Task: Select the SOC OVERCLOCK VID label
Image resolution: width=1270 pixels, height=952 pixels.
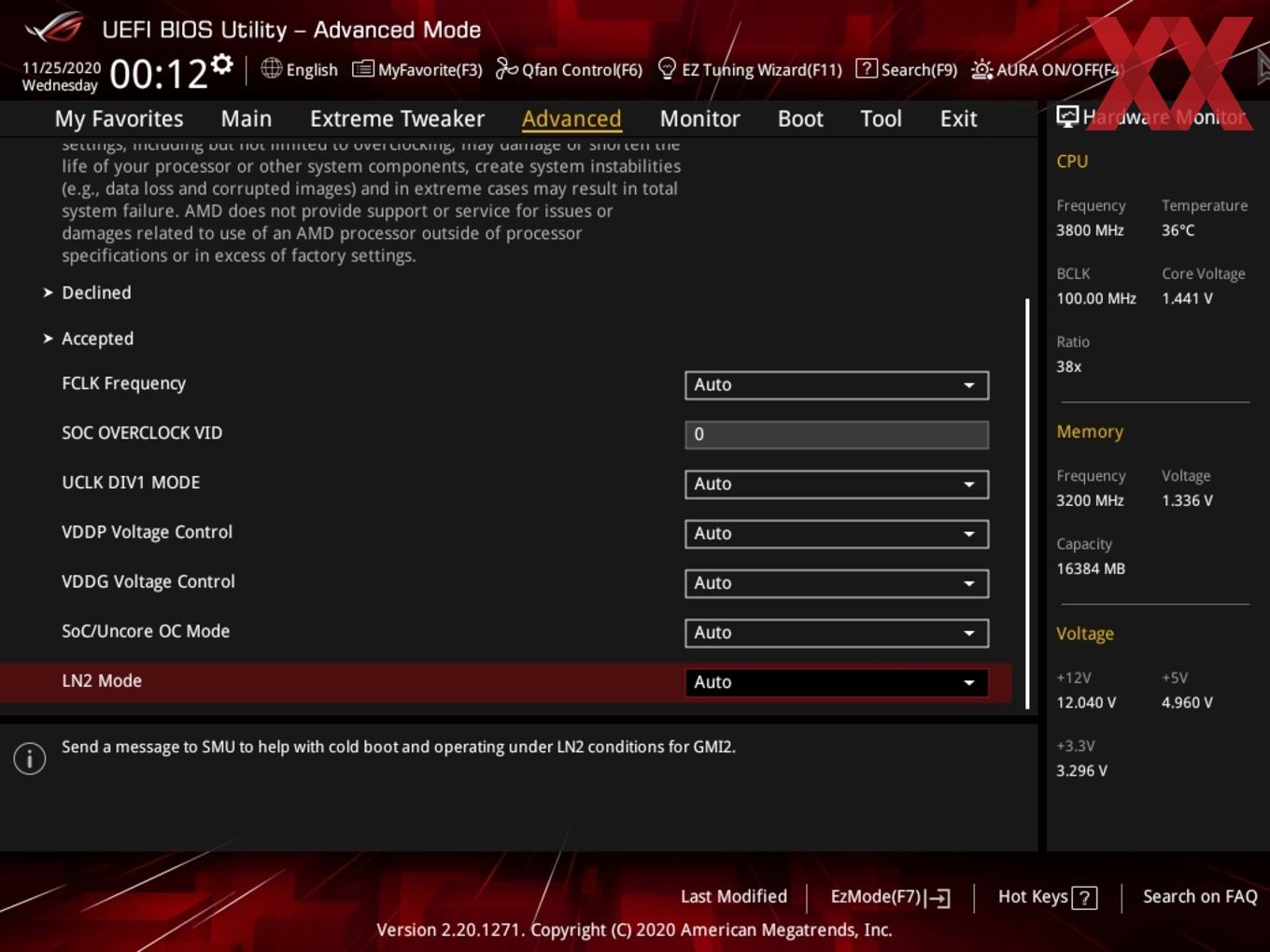Action: [142, 433]
